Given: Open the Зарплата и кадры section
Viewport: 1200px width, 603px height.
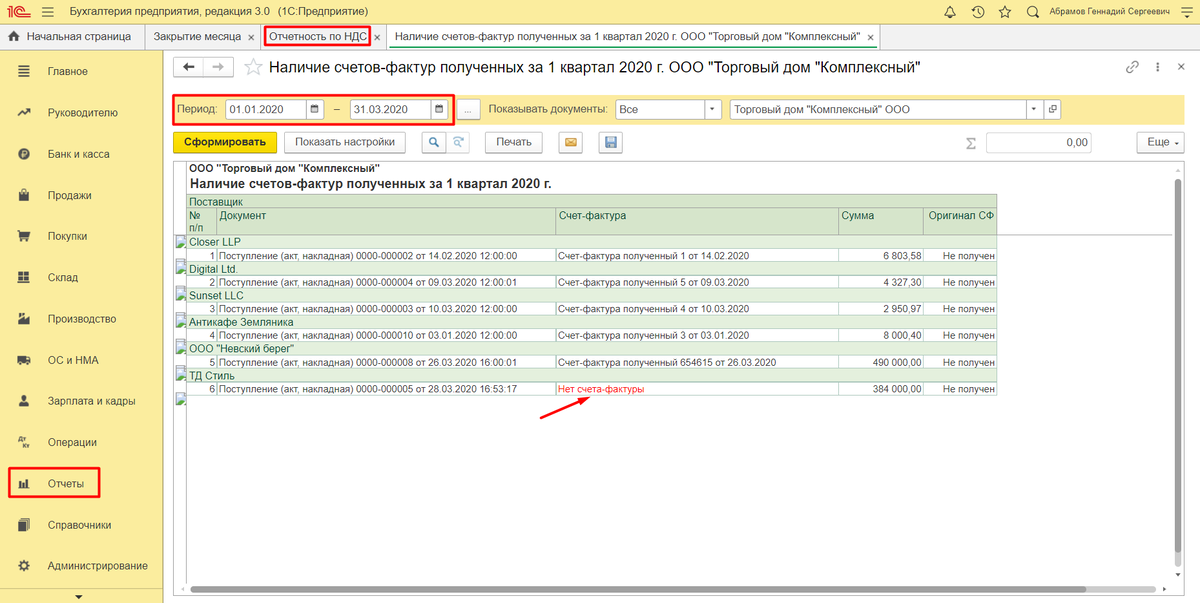Looking at the screenshot, I should tap(89, 401).
